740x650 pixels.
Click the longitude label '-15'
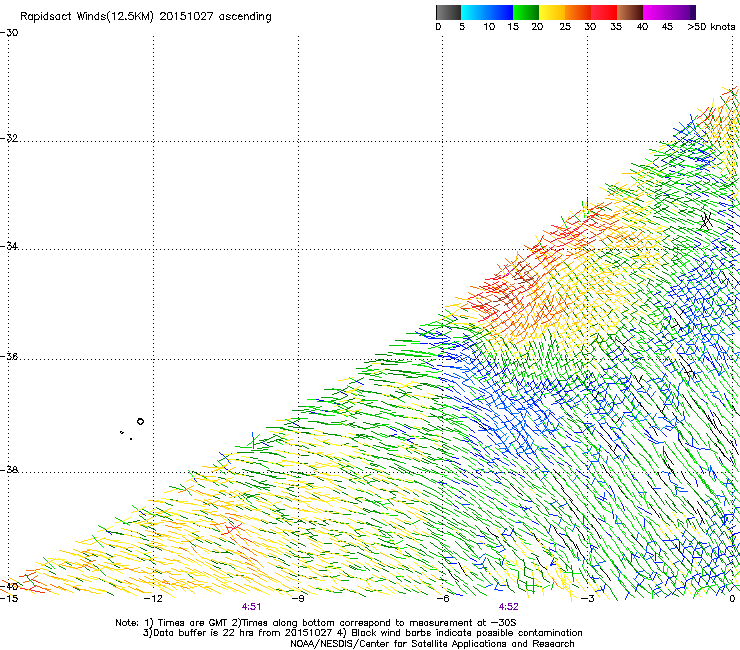9,599
